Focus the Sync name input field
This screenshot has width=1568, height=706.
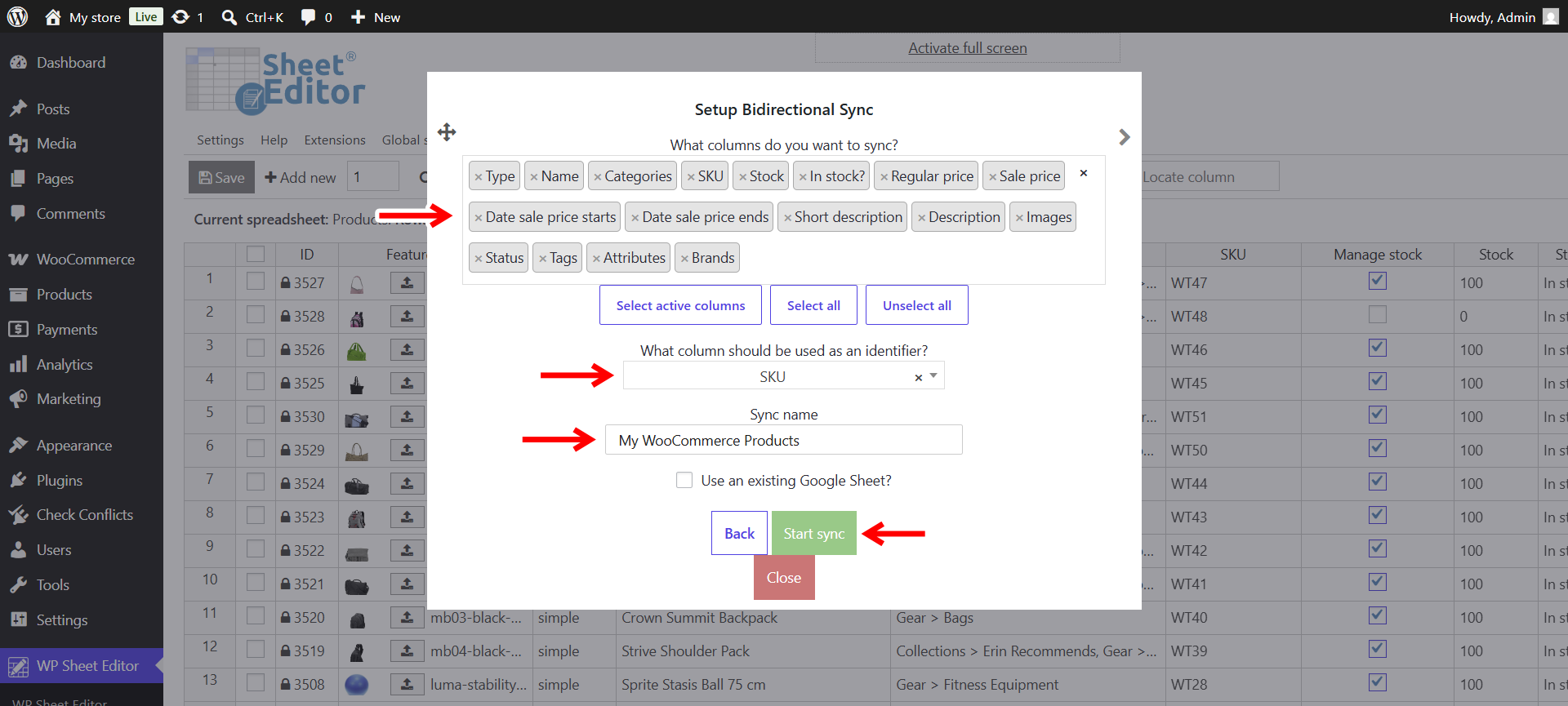783,440
